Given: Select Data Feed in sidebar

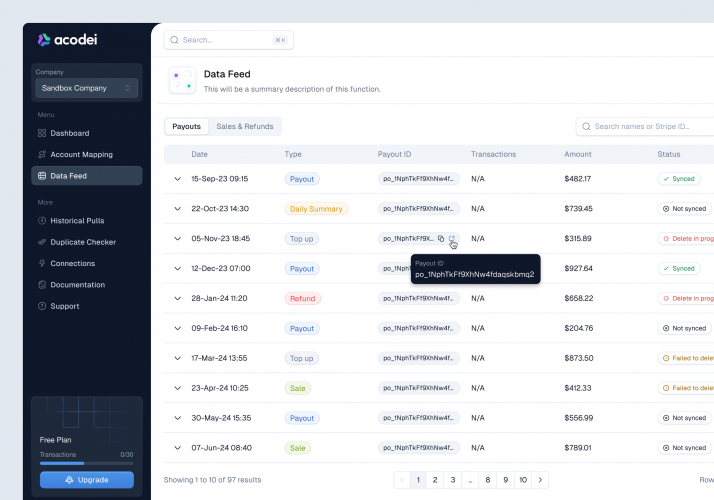Looking at the screenshot, I should pyautogui.click(x=87, y=176).
